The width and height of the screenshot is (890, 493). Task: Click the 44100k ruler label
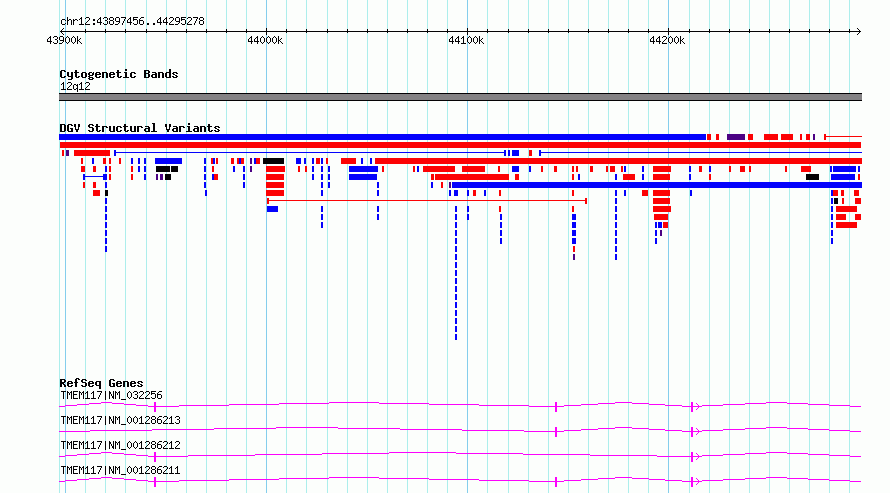pyautogui.click(x=466, y=40)
